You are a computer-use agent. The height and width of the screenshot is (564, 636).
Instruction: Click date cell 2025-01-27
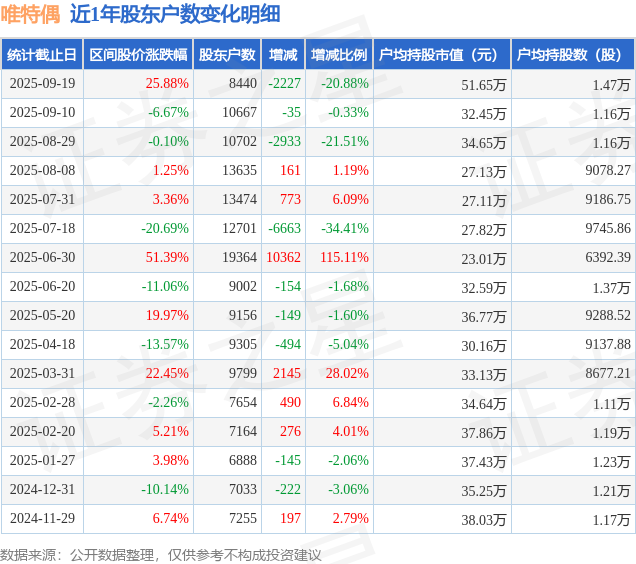coord(43,460)
